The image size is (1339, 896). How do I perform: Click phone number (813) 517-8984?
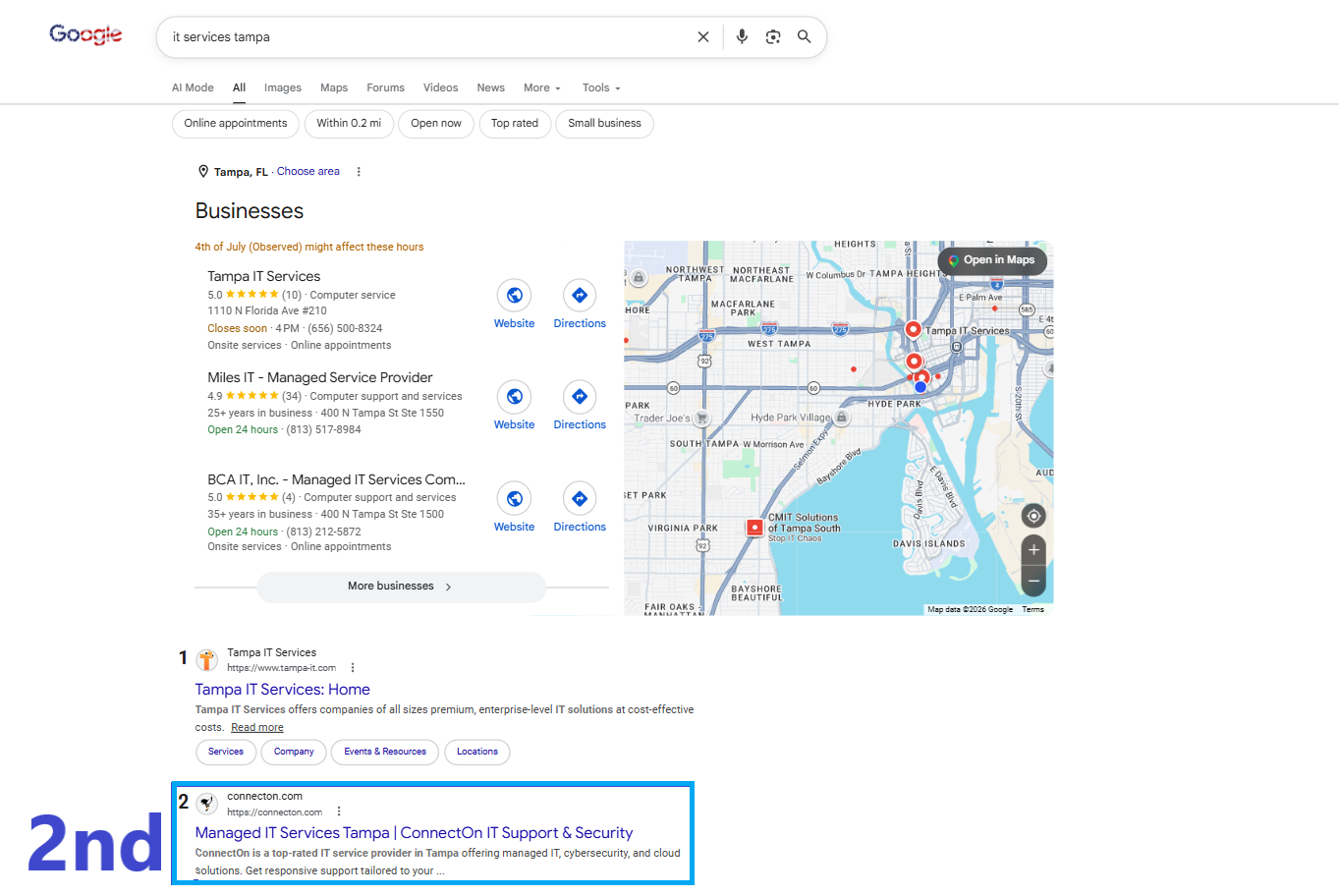(x=323, y=430)
